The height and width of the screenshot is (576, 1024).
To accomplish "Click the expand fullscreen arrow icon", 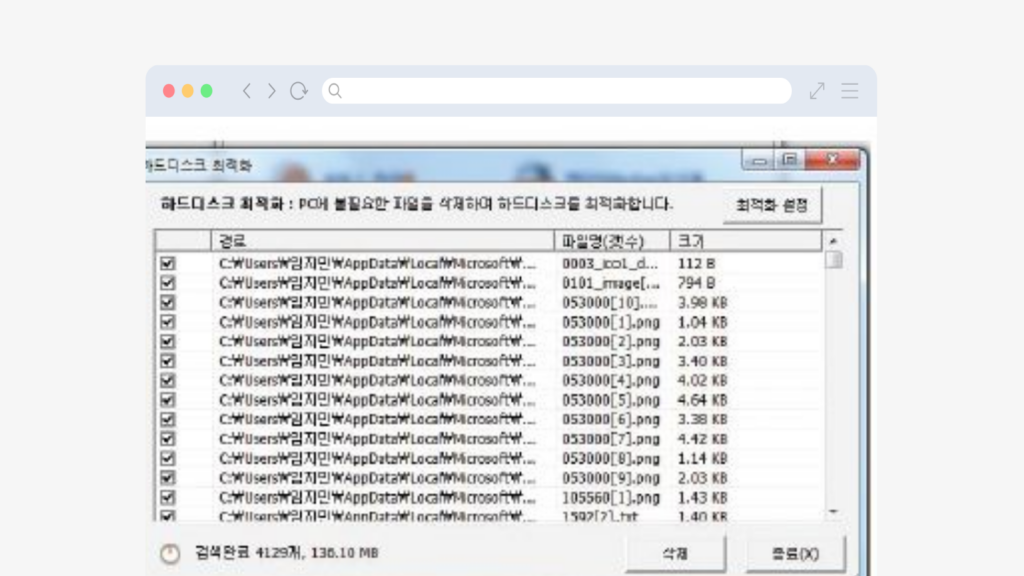I will (x=817, y=91).
